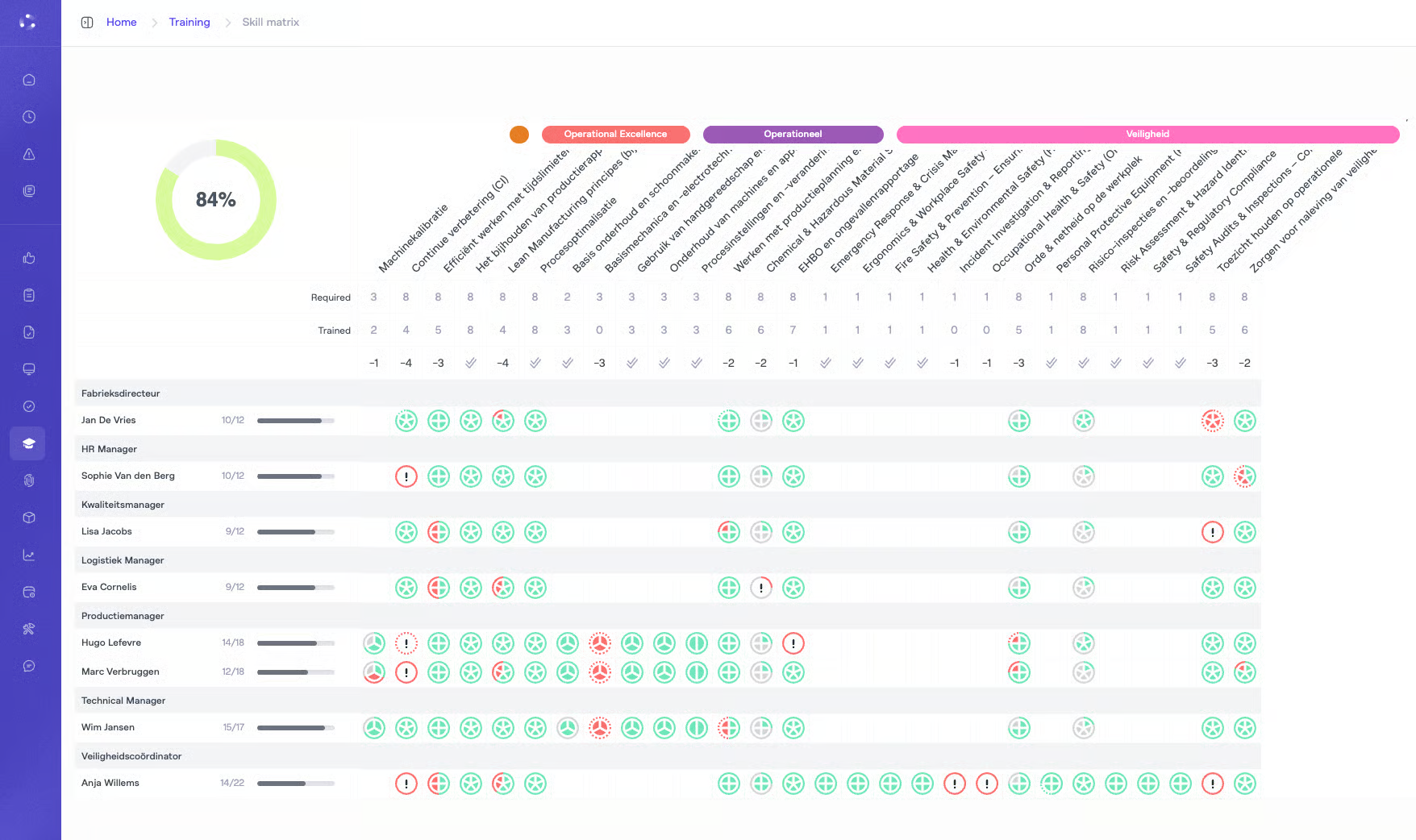1416x840 pixels.
Task: Click the alert icon in Sophie Van den Berg's row
Action: tap(406, 476)
